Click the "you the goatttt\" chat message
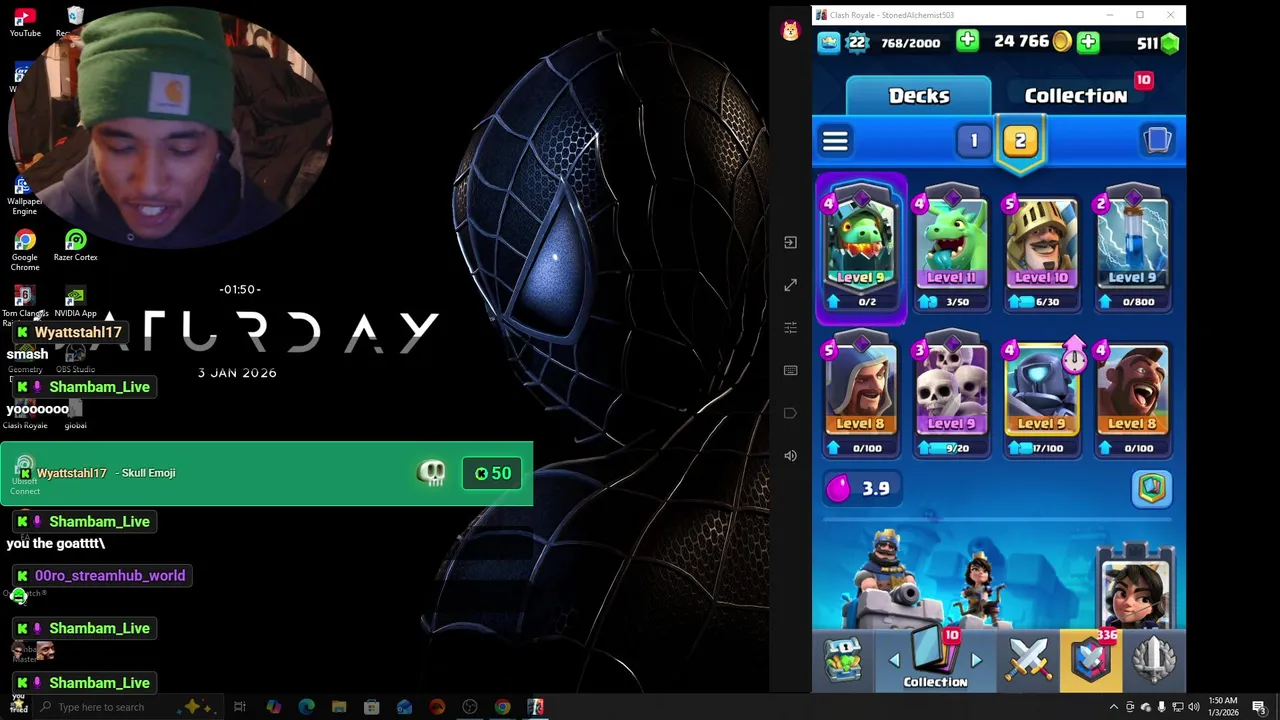 56,544
